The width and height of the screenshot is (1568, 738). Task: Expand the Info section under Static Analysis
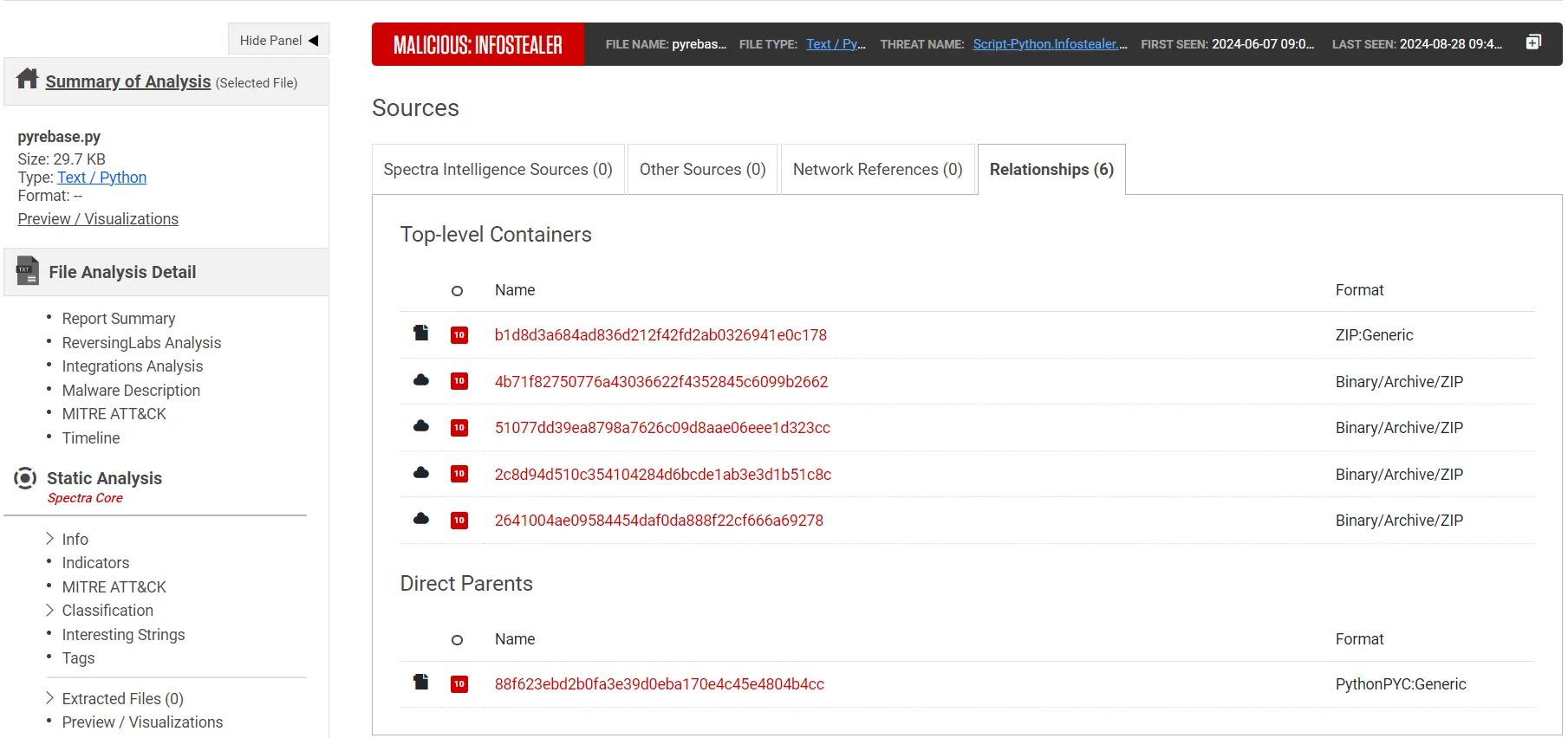click(50, 539)
